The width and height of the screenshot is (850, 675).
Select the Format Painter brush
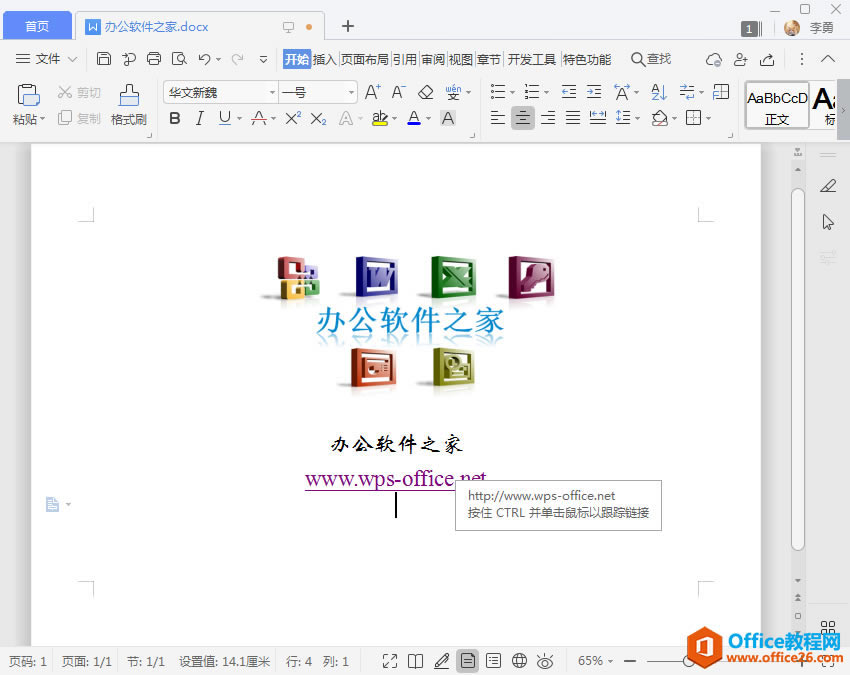click(128, 95)
